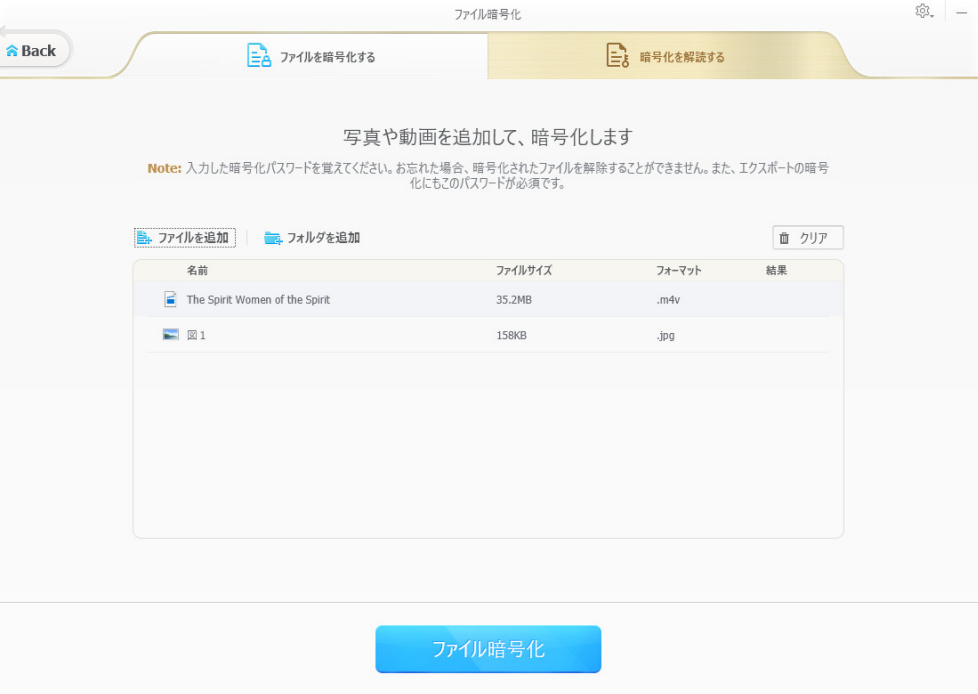Click the home icon in the Back button
This screenshot has width=978, height=694.
click(12, 51)
